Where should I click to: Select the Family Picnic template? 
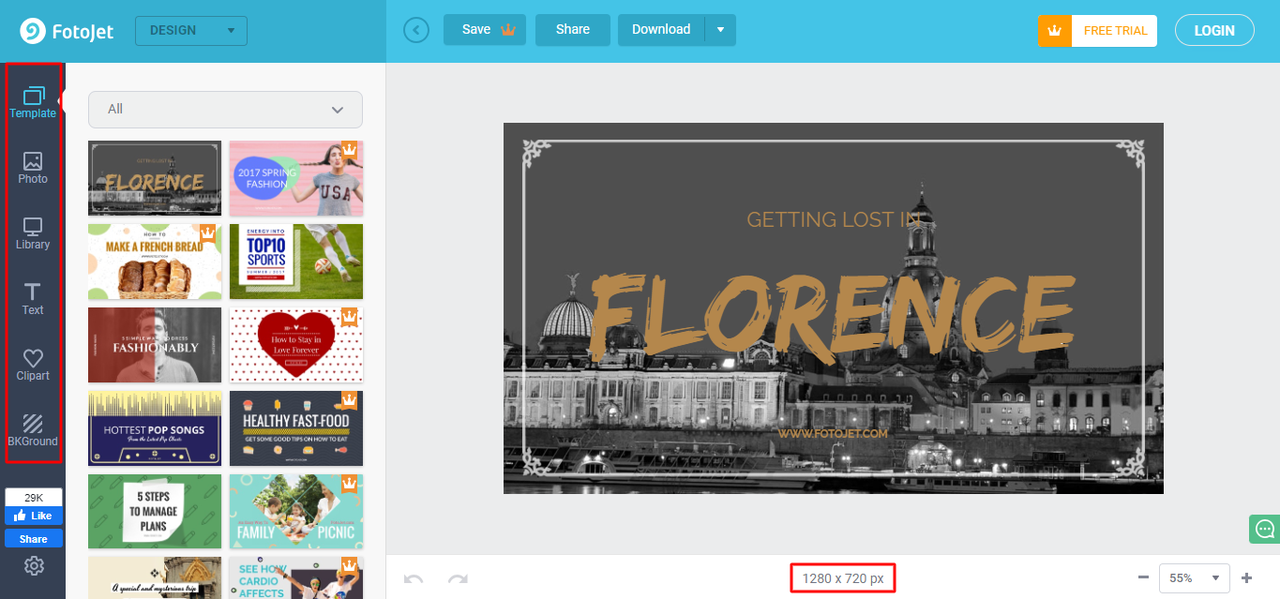point(296,511)
